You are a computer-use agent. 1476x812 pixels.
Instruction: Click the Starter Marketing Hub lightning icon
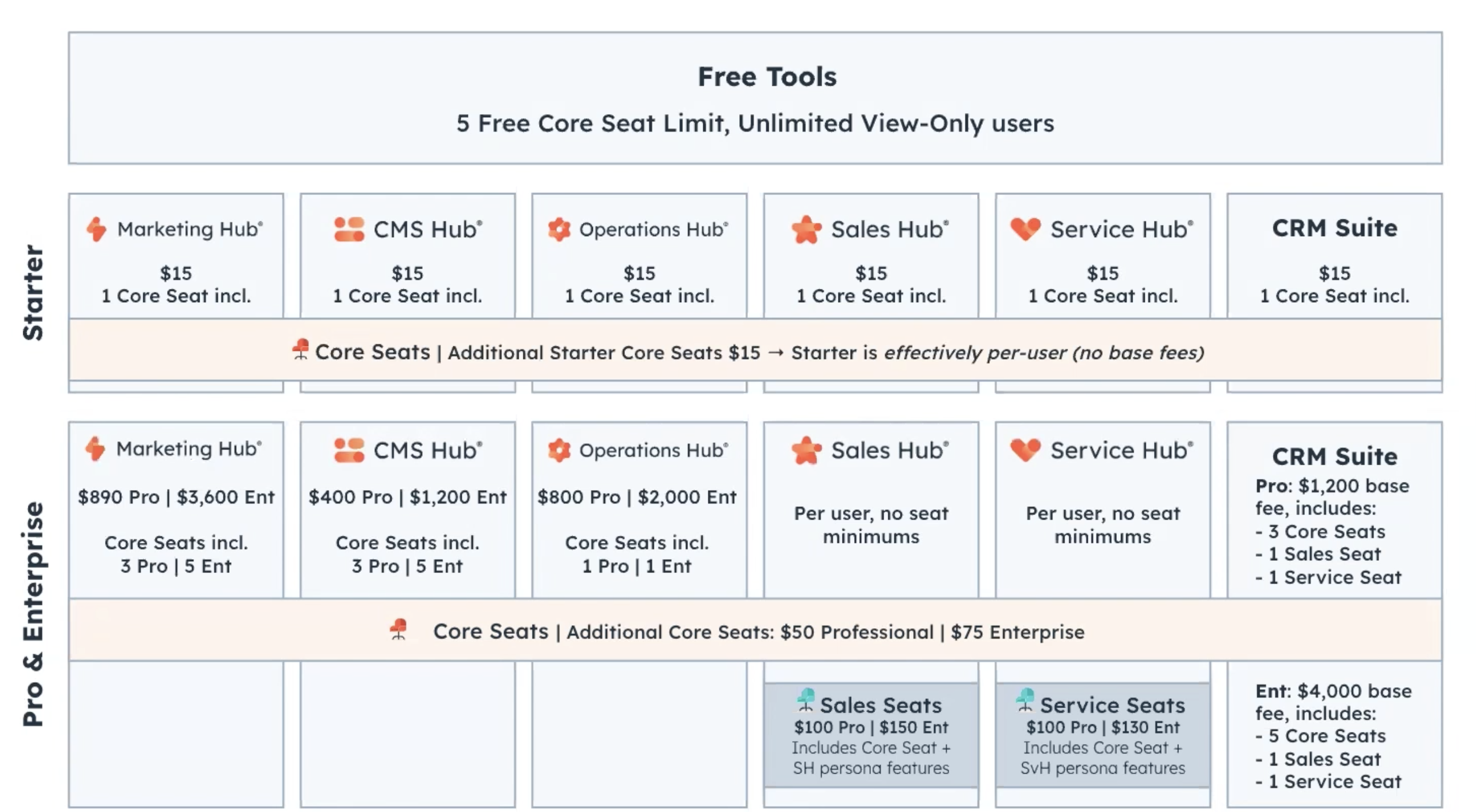coord(97,229)
